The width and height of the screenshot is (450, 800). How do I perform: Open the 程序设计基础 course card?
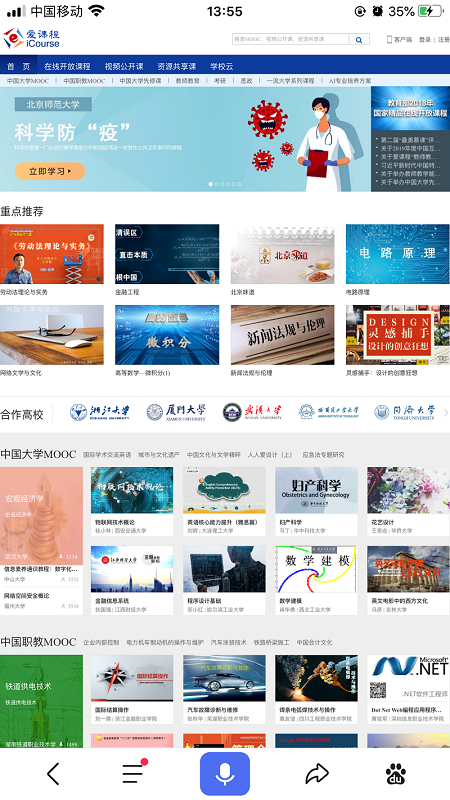(x=224, y=580)
